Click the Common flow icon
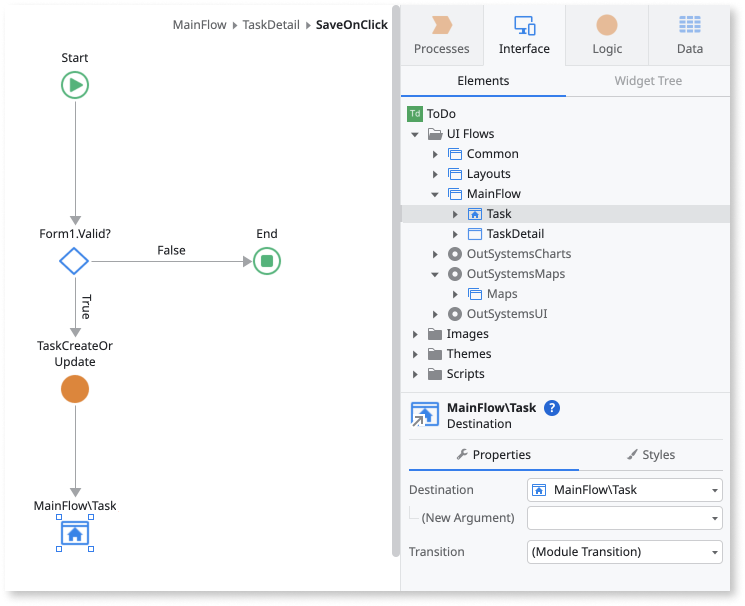The height and width of the screenshot is (606, 745). click(x=455, y=154)
